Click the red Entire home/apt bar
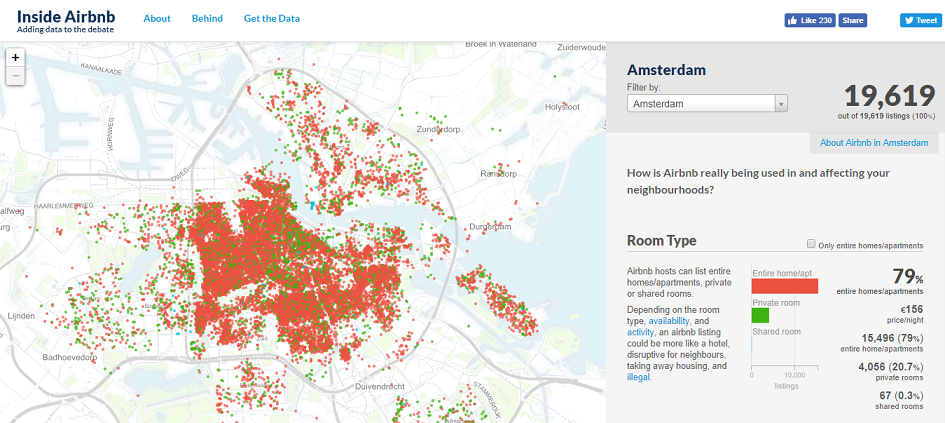Screen dimensions: 945x423 (784, 286)
